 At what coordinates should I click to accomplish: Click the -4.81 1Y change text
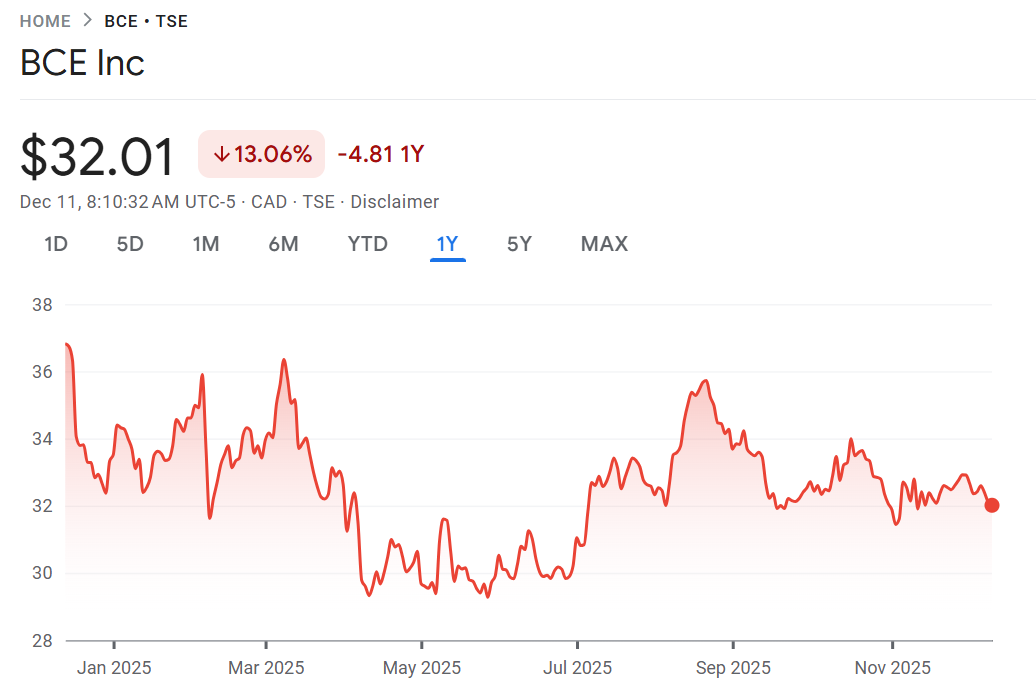tap(381, 155)
